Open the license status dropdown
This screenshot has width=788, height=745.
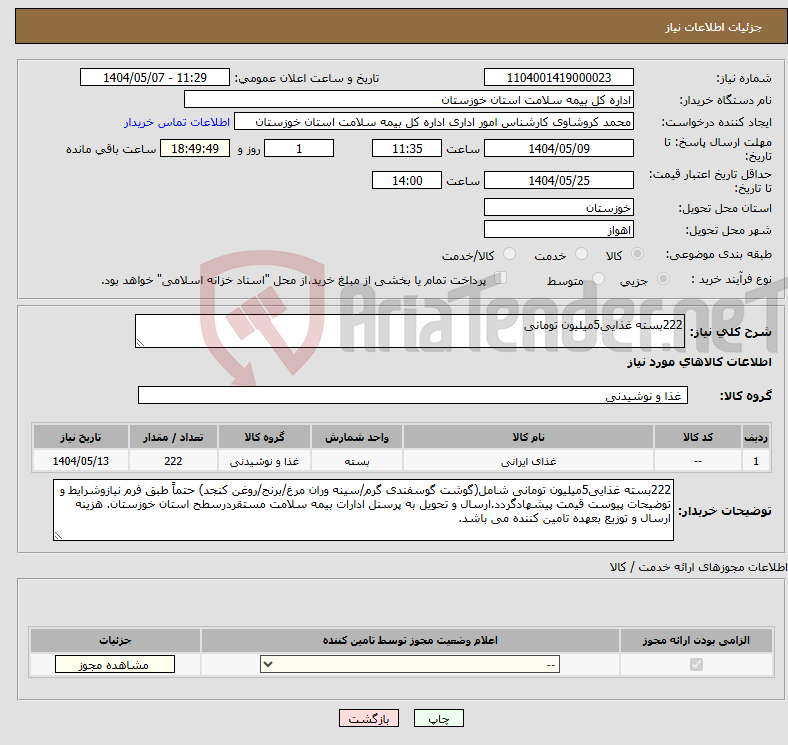coord(410,665)
